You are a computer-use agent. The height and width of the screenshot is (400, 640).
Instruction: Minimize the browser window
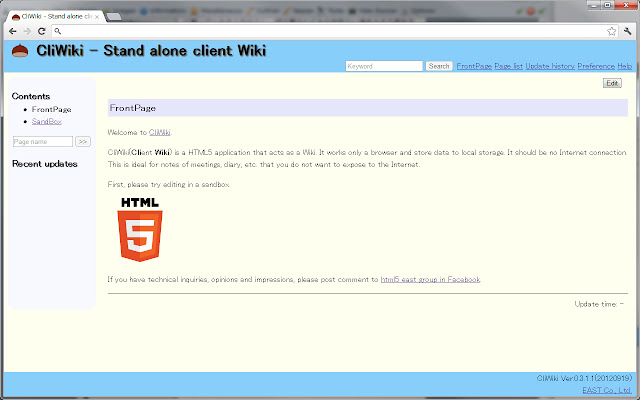[x=593, y=5]
